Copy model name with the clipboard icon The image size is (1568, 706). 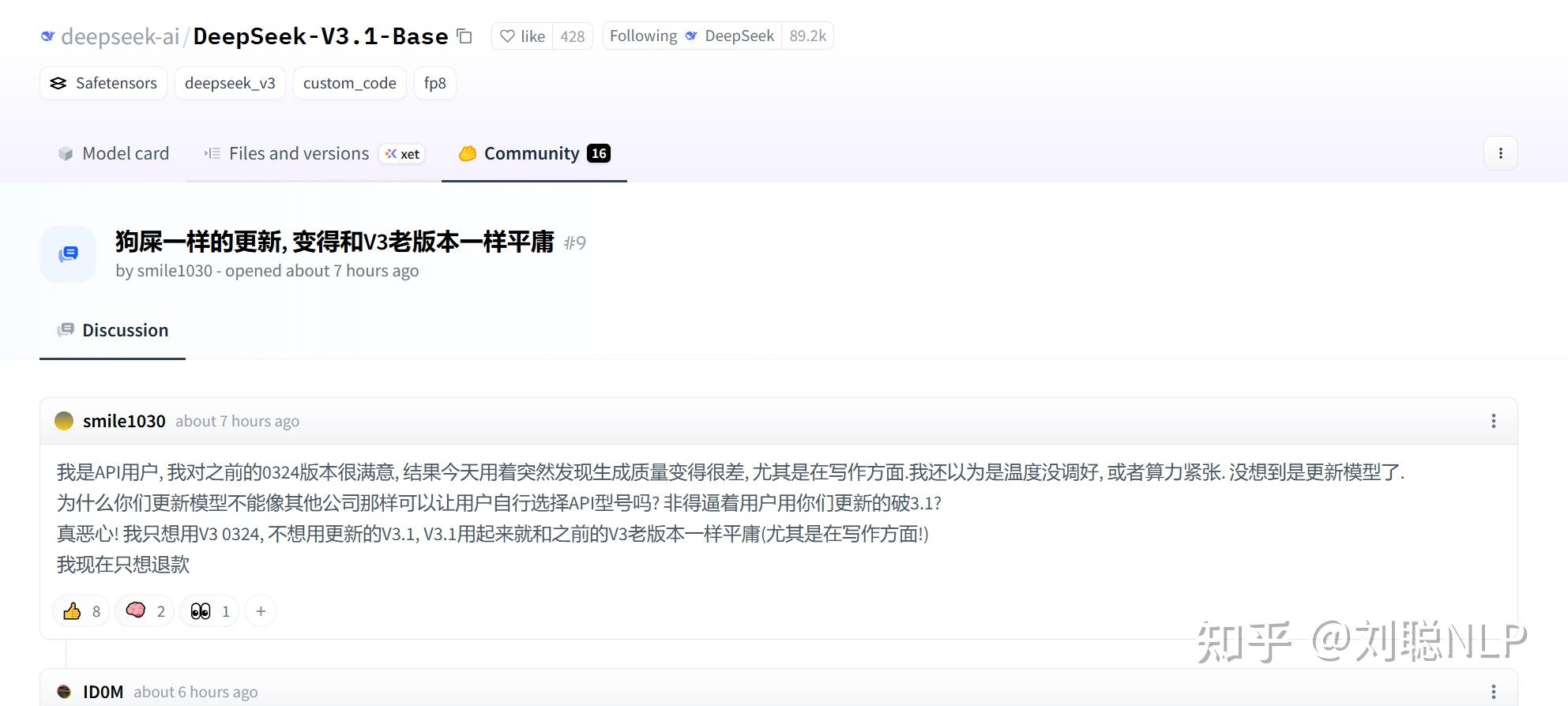click(x=464, y=36)
